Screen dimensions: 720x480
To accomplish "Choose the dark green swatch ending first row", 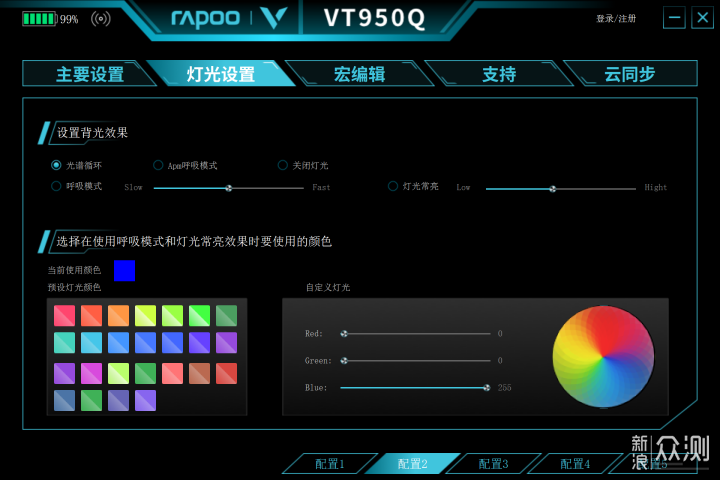I will pos(226,316).
